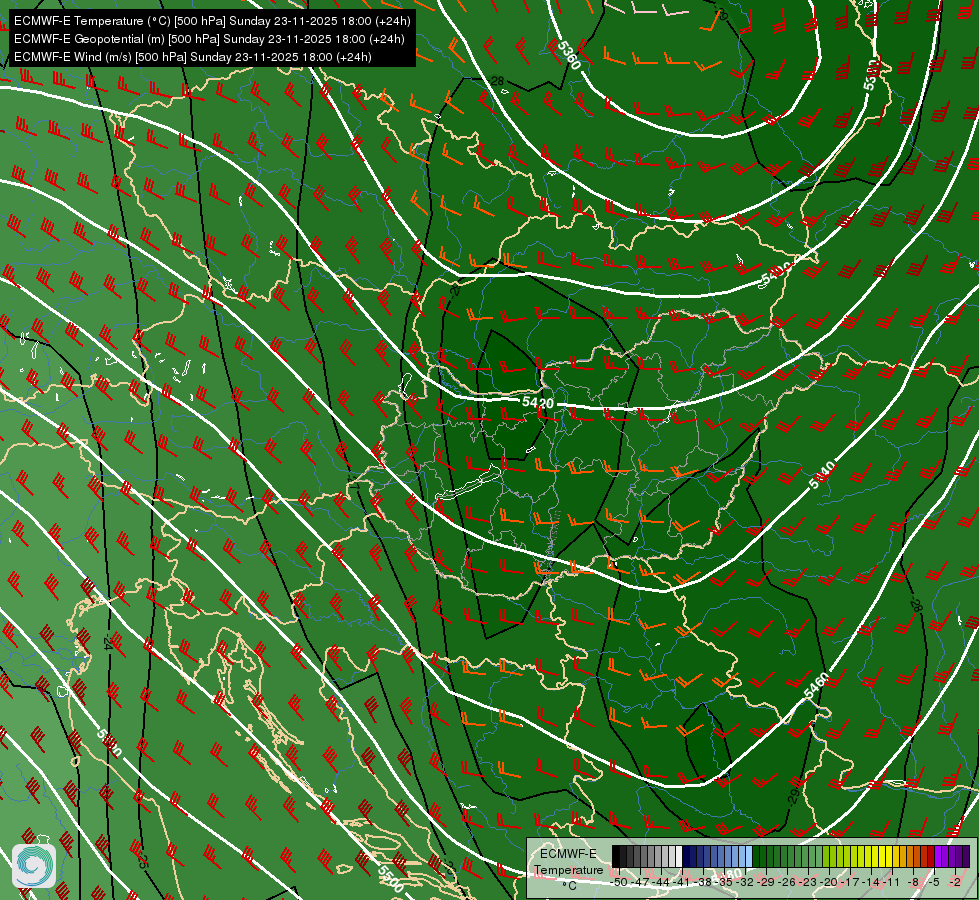
Task: Click the -50 legend tick value
Action: coord(619,882)
